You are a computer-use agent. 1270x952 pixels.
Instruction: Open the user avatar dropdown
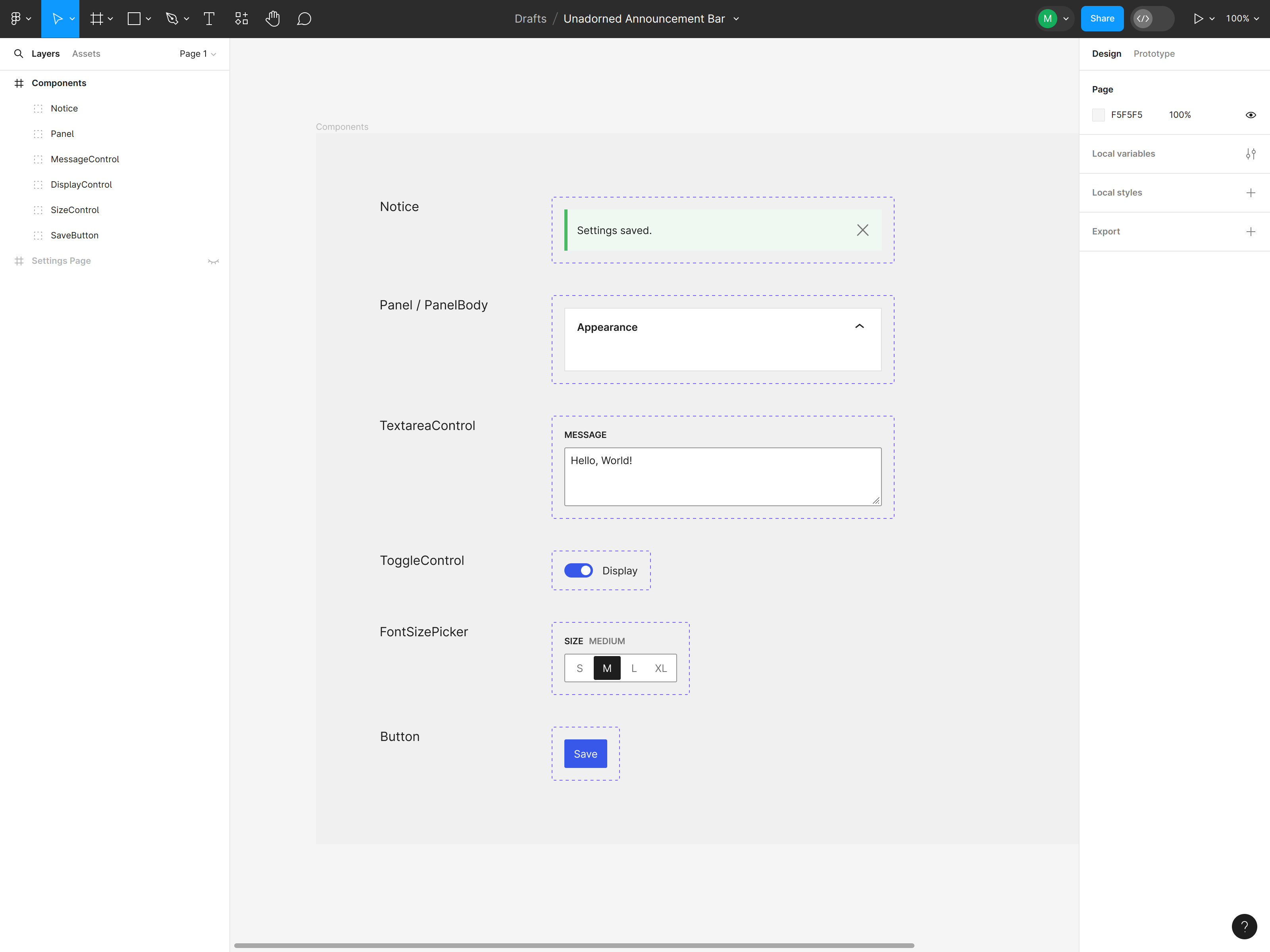1066,19
